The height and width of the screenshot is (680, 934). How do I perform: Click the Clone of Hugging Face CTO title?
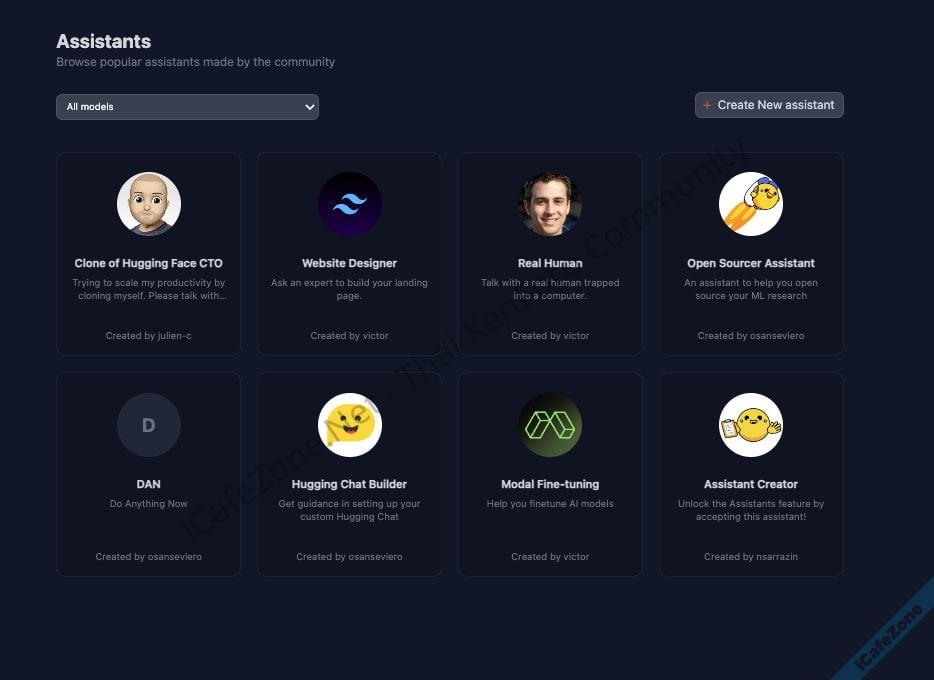[149, 263]
